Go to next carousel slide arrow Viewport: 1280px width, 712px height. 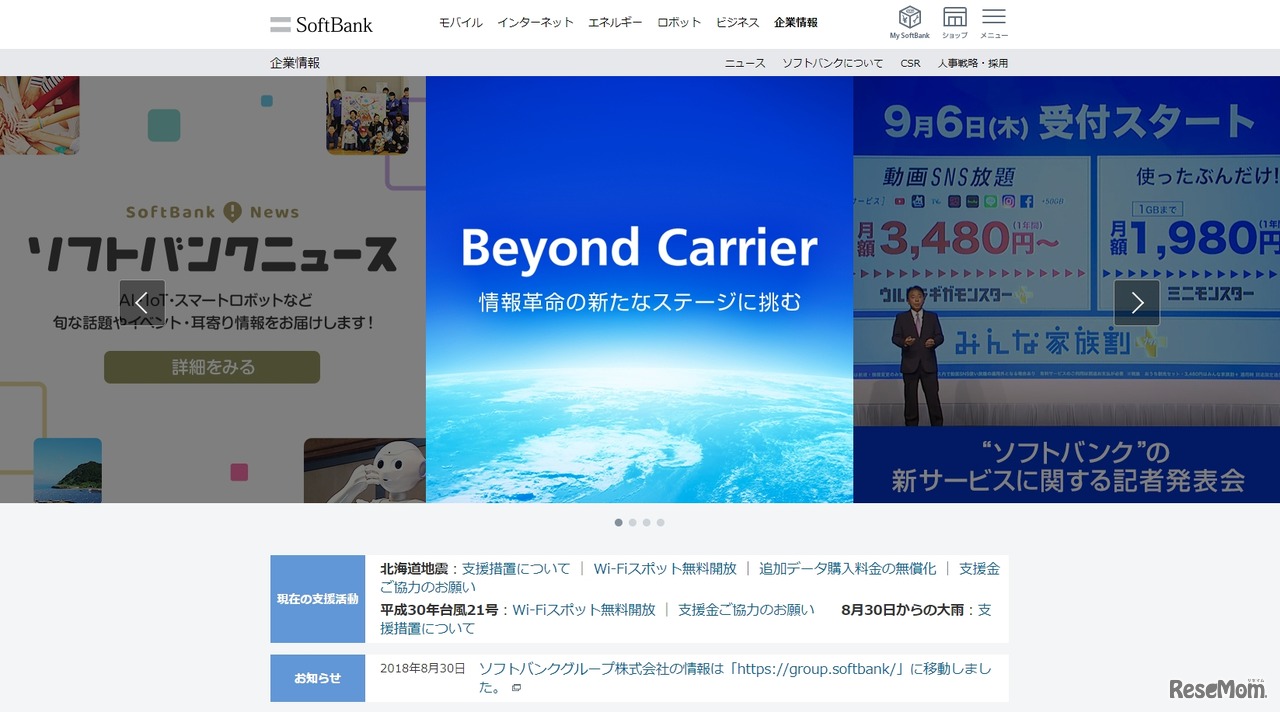[x=1137, y=303]
